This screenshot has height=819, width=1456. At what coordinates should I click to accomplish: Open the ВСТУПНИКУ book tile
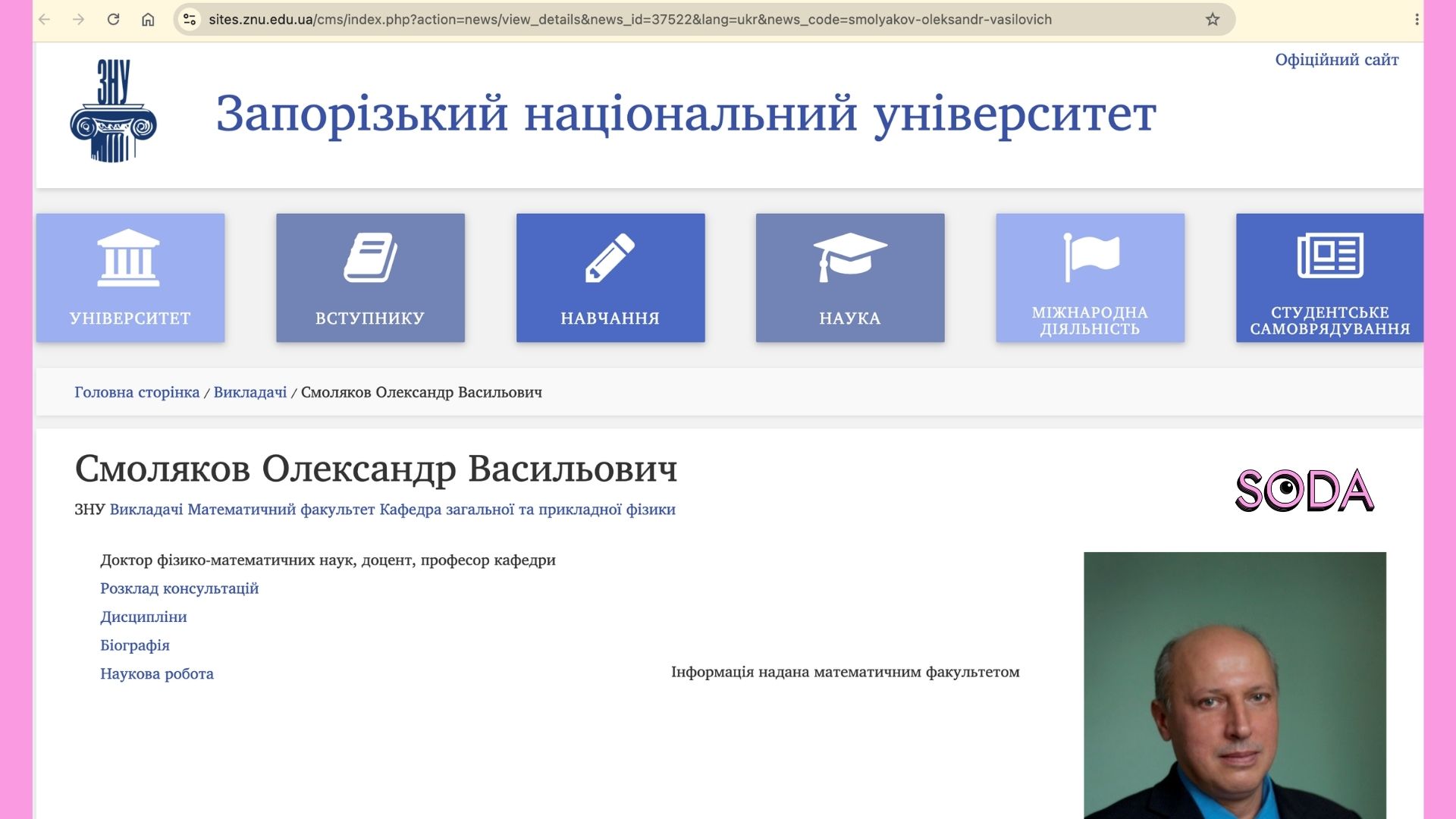point(370,278)
